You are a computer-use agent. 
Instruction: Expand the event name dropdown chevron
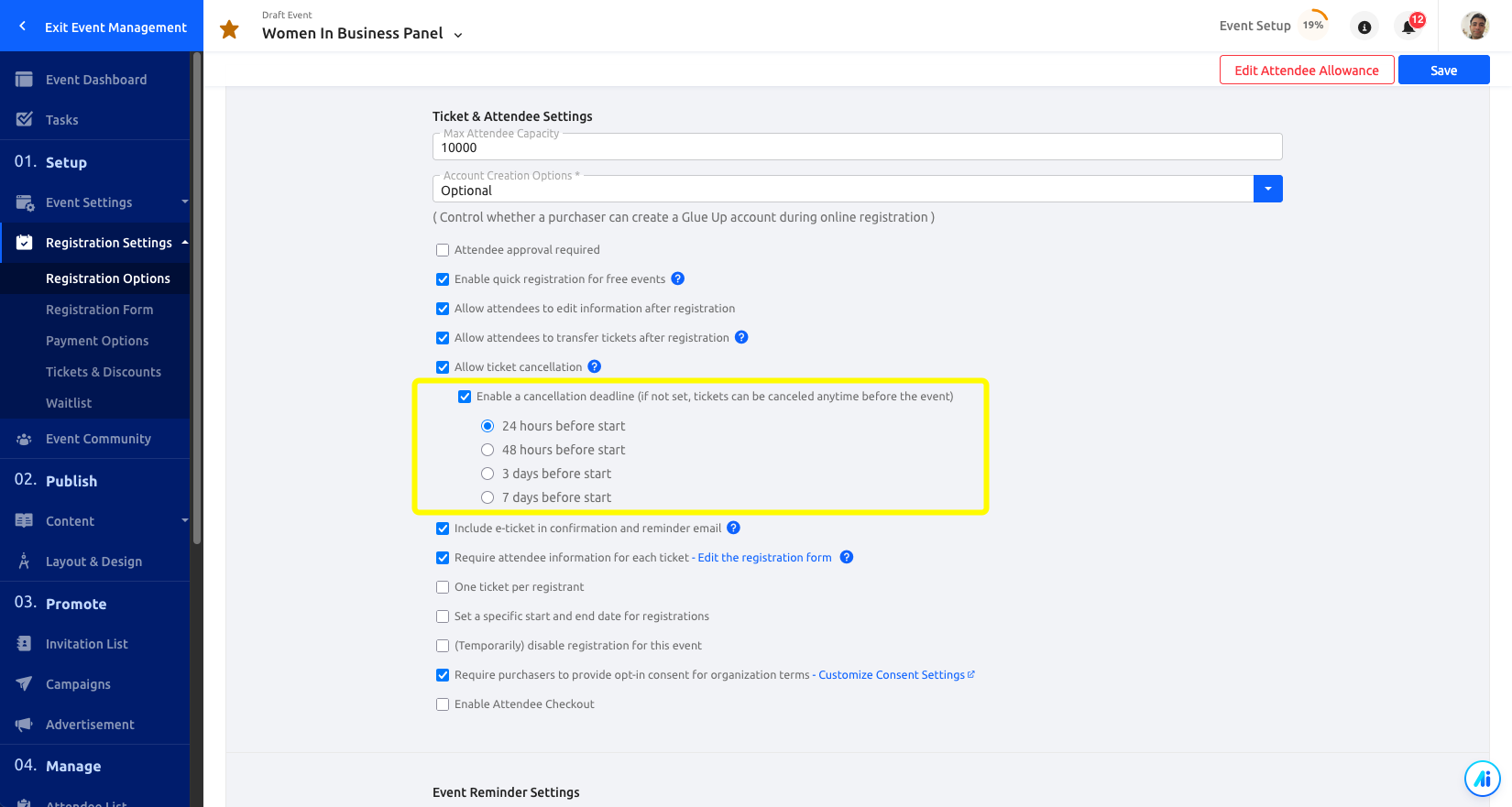[458, 35]
